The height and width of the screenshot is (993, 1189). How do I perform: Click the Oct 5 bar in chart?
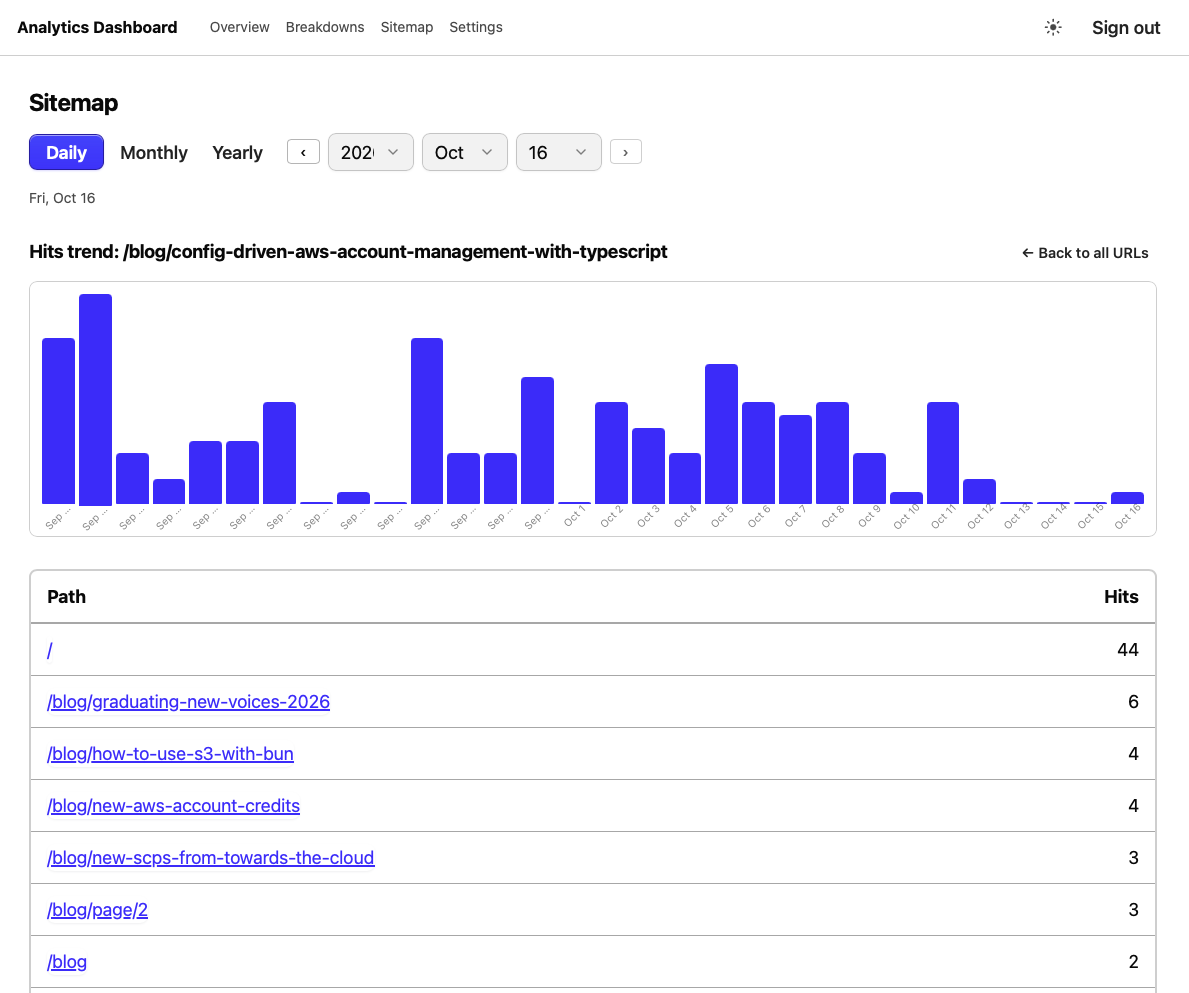pos(721,434)
